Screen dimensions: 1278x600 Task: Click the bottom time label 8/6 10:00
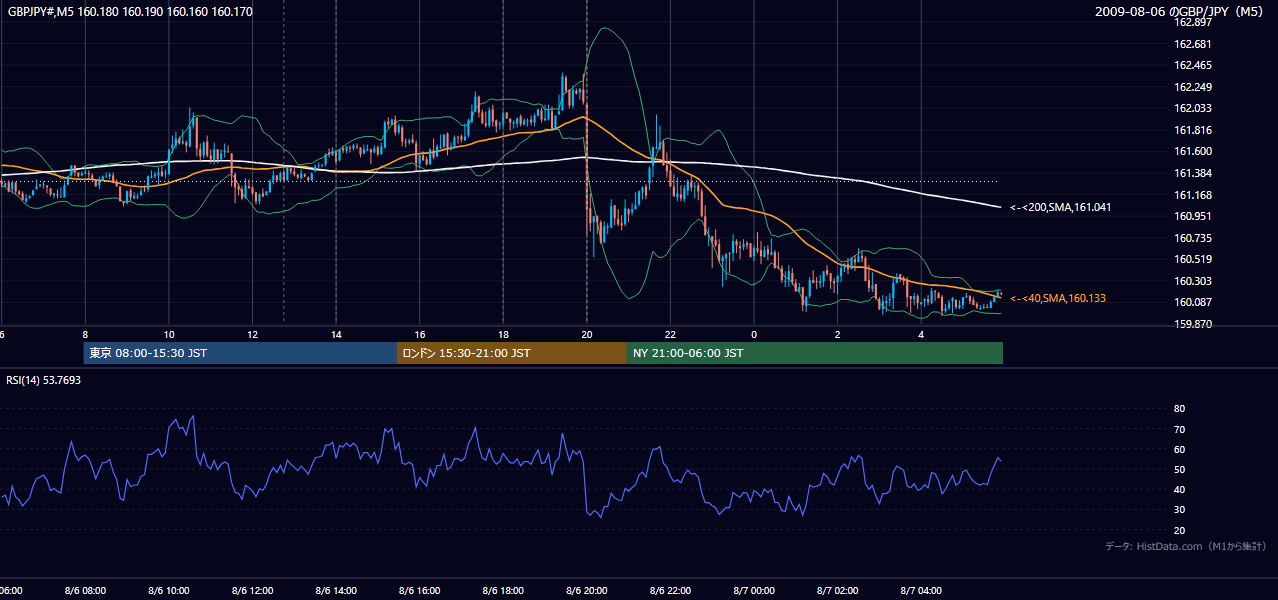[x=169, y=591]
